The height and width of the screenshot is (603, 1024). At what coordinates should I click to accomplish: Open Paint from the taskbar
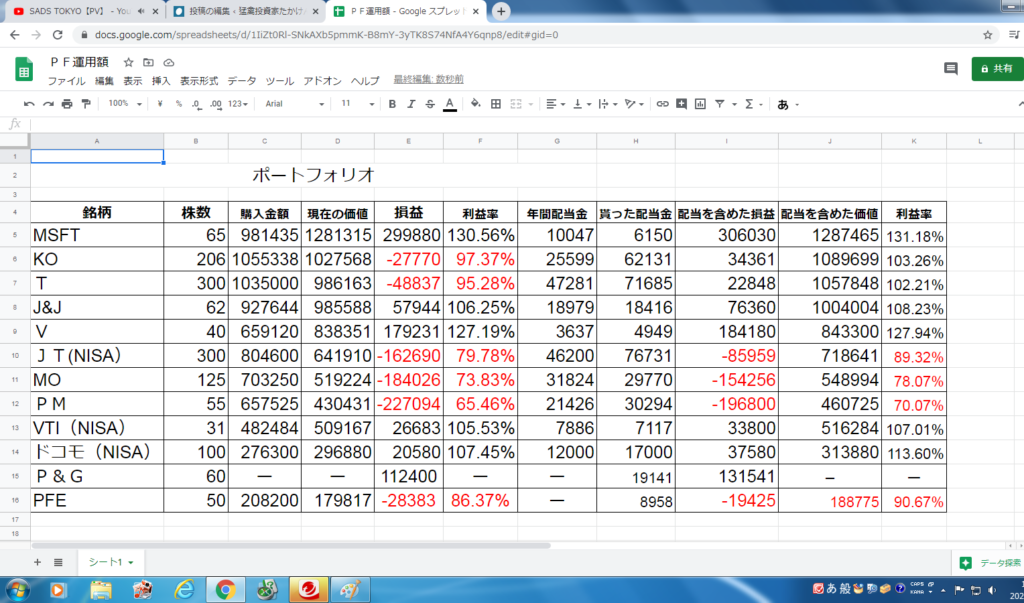[351, 590]
